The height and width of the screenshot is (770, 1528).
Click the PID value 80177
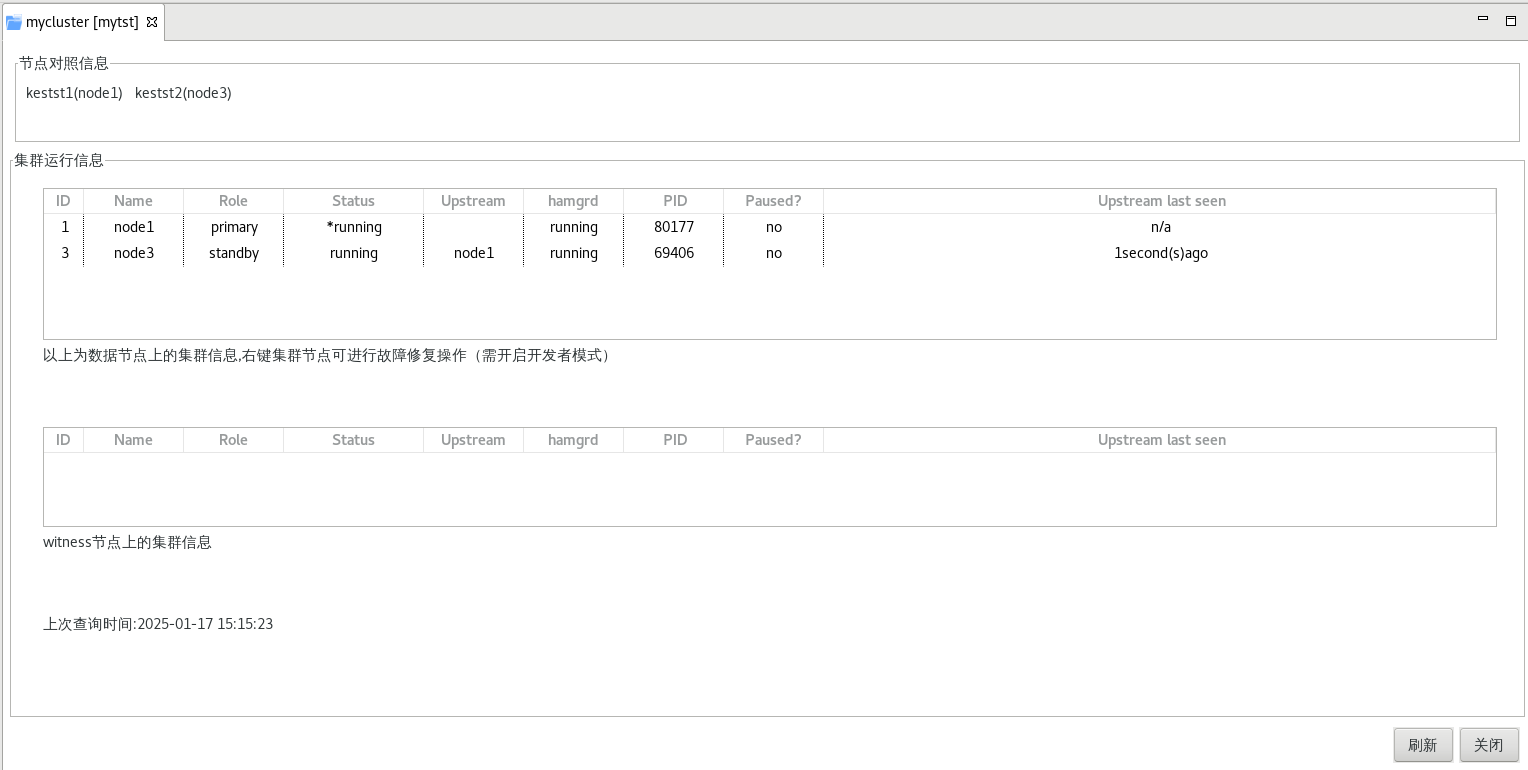pyautogui.click(x=674, y=227)
